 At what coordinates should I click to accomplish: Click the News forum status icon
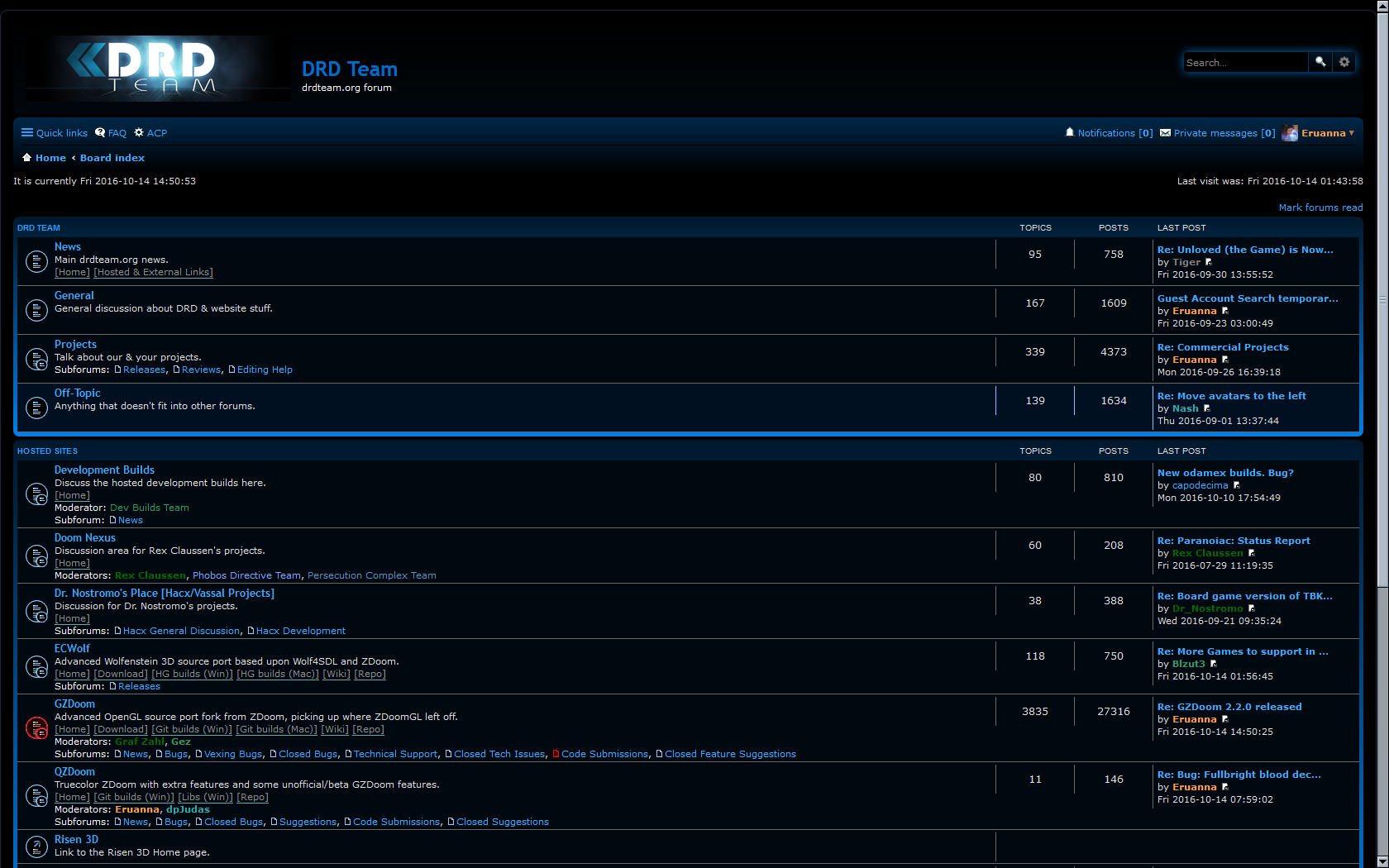pyautogui.click(x=36, y=261)
